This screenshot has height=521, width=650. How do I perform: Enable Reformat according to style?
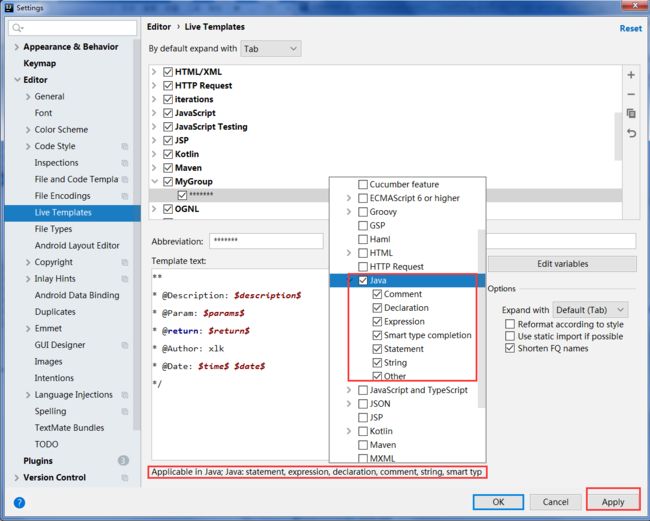[x=510, y=324]
